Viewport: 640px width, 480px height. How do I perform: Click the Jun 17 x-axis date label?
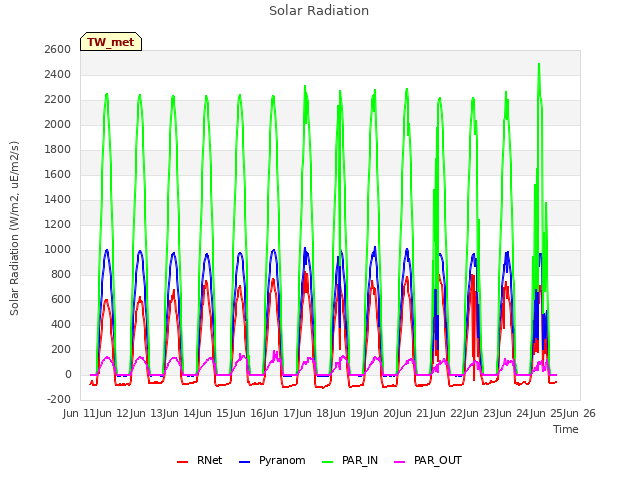pos(281,413)
